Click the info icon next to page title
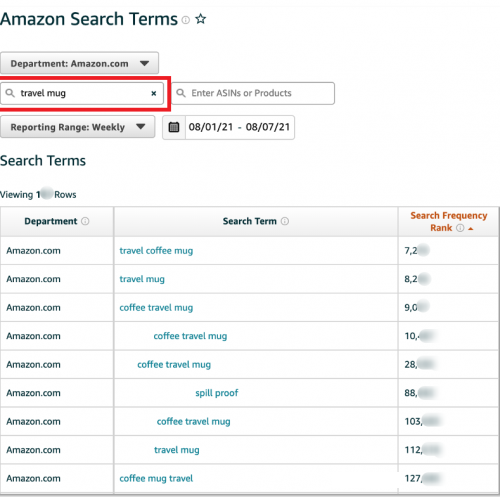The width and height of the screenshot is (500, 497). [186, 20]
